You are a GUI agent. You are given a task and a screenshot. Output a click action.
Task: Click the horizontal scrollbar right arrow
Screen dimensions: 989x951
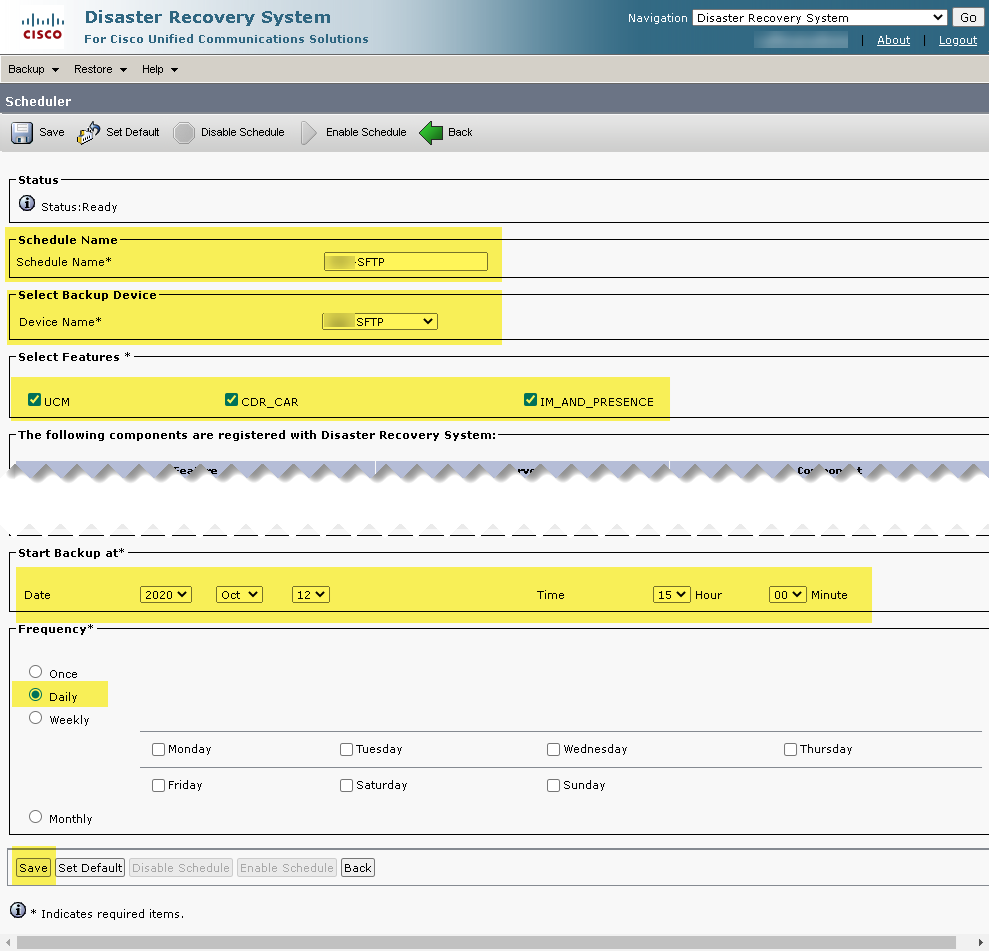tap(981, 943)
